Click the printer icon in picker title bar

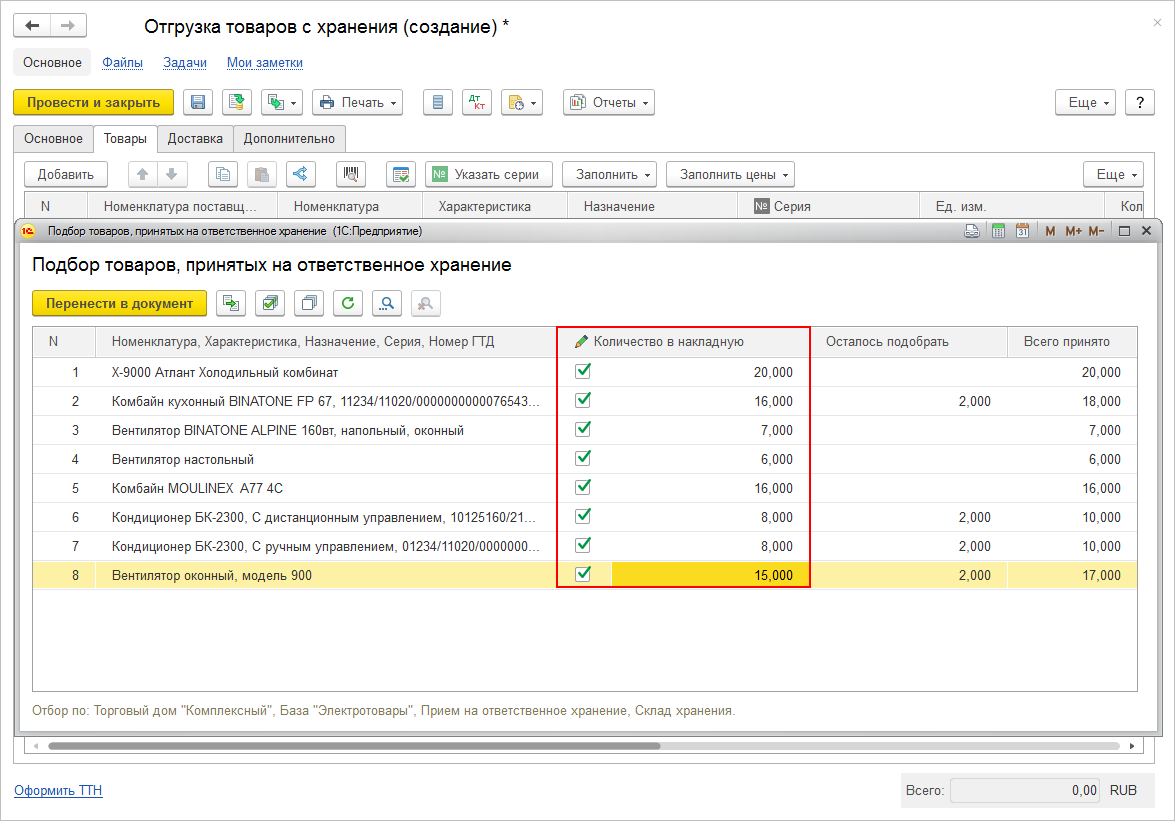972,231
